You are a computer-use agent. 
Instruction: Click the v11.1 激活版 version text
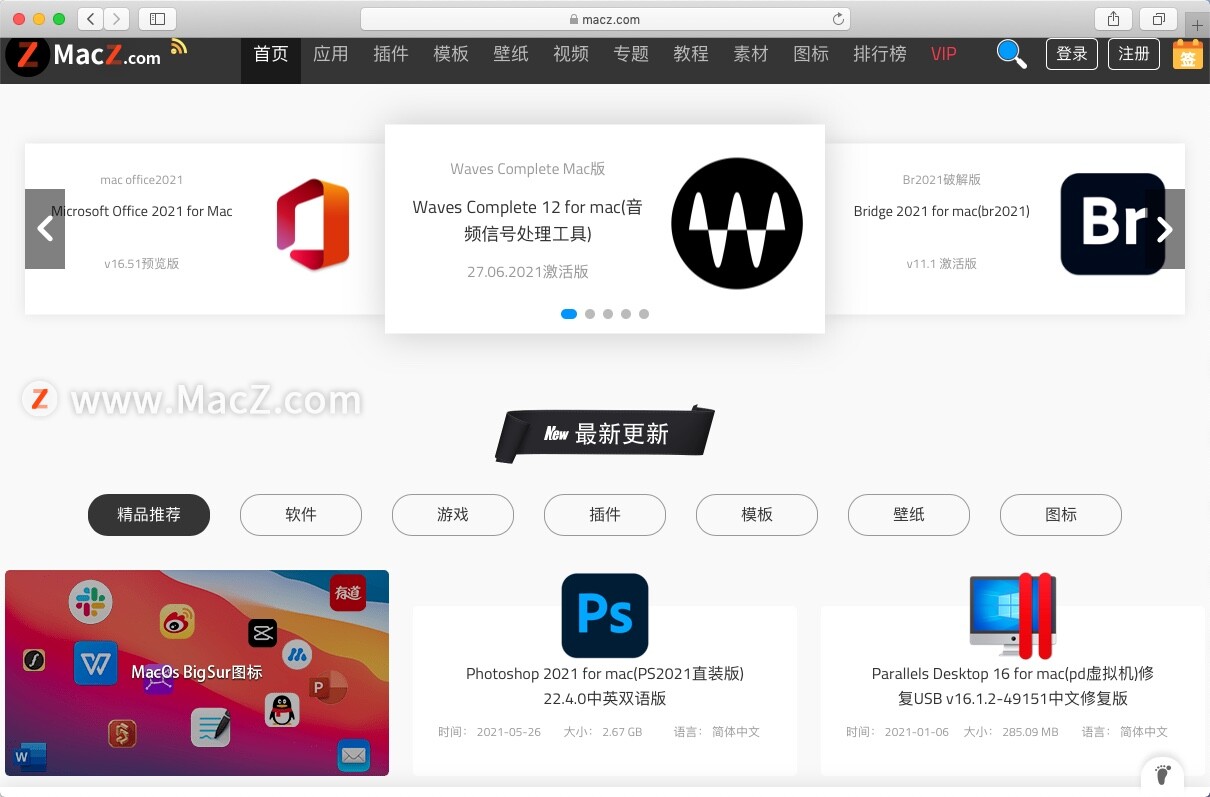(942, 264)
